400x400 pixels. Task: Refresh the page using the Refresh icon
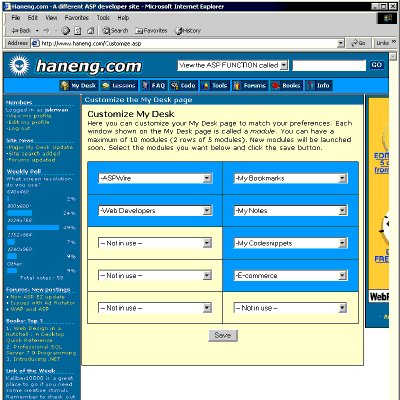[x=78, y=31]
